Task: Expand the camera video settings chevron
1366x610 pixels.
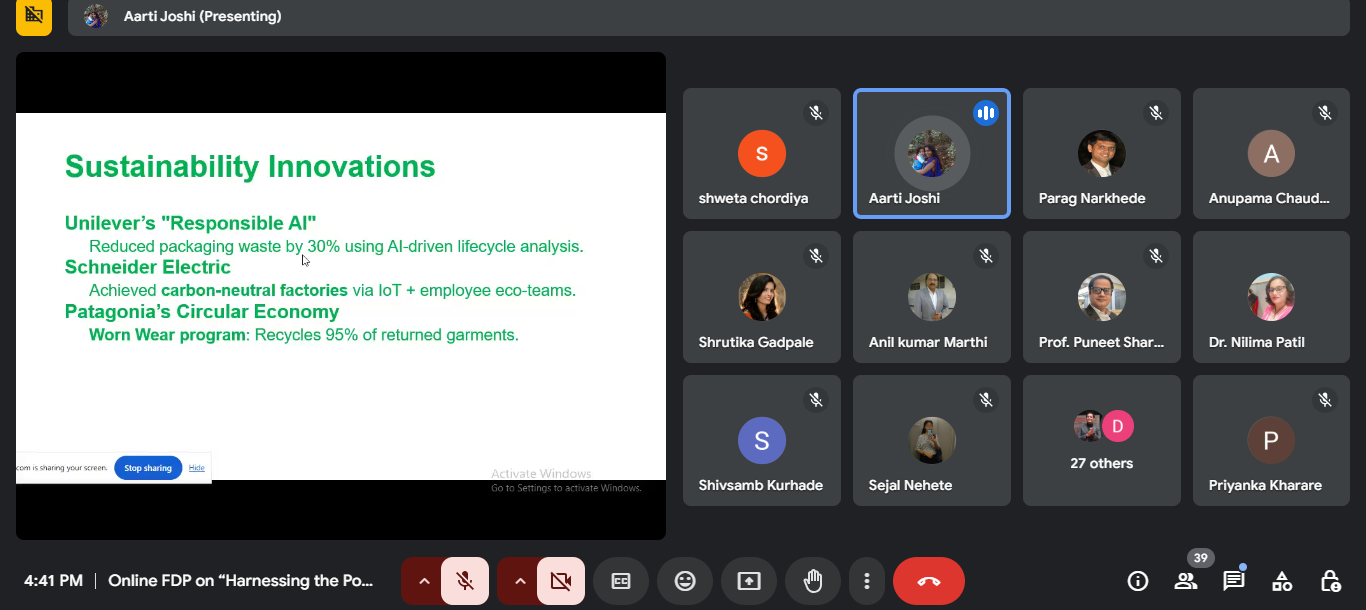Action: pos(519,581)
